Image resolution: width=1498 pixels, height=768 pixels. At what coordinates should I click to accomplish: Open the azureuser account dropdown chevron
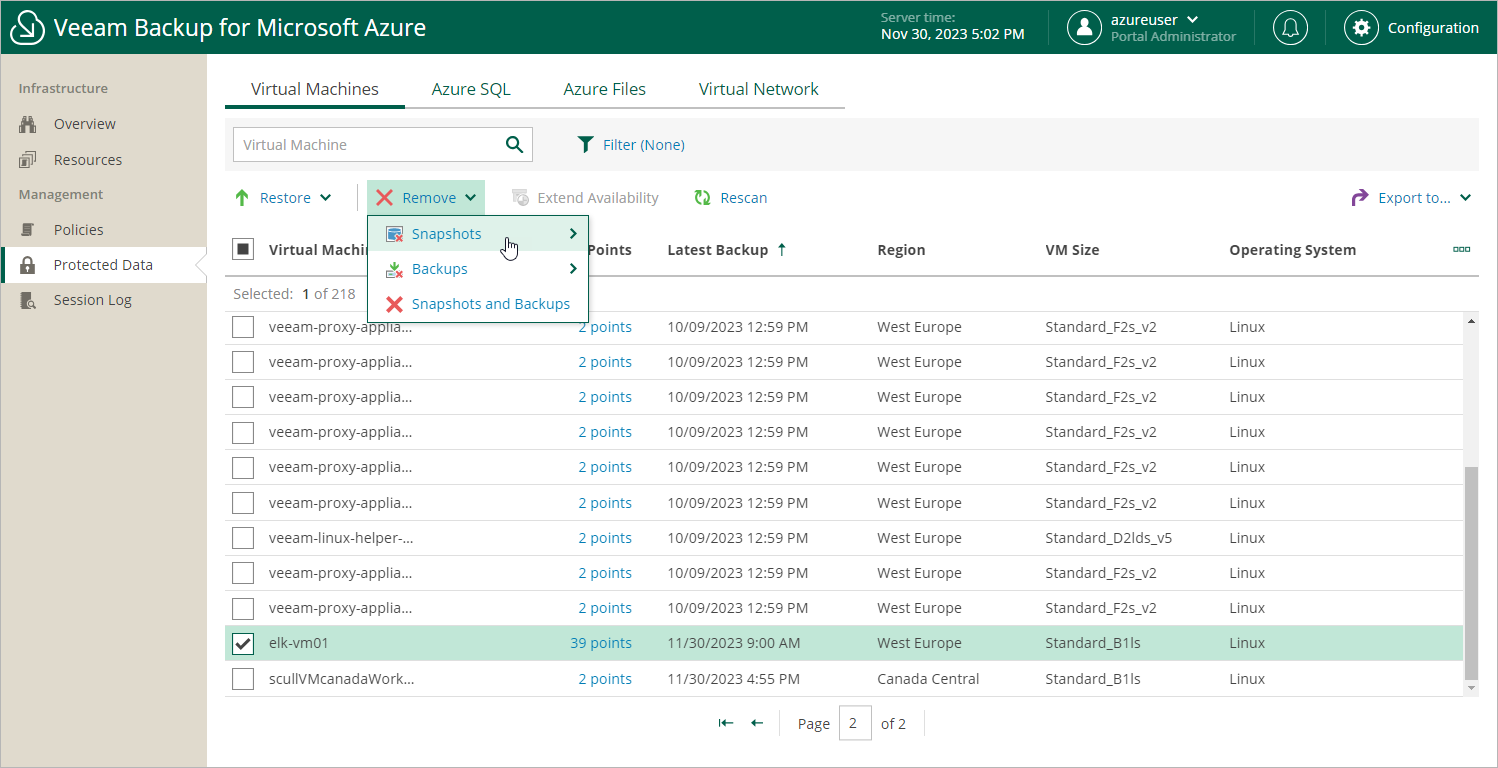[x=1192, y=19]
